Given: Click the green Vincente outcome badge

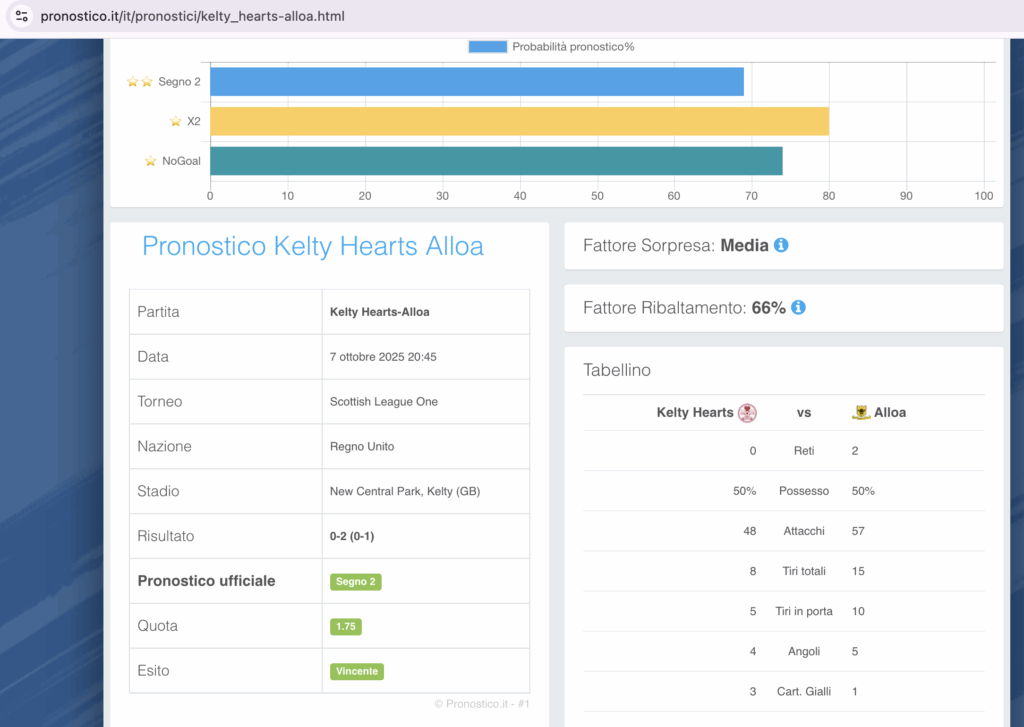Looking at the screenshot, I should [x=357, y=671].
